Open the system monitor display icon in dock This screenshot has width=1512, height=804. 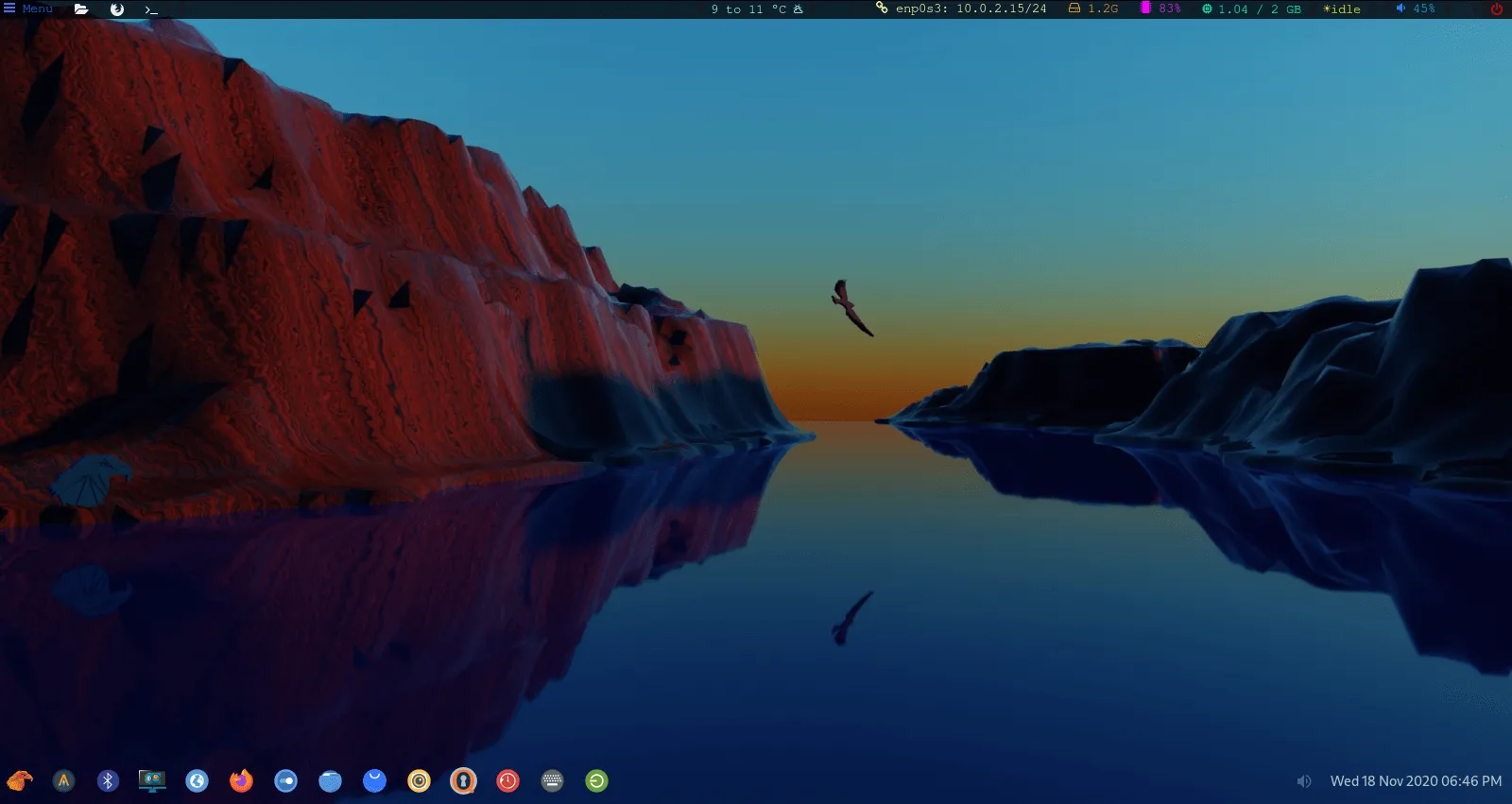point(152,781)
